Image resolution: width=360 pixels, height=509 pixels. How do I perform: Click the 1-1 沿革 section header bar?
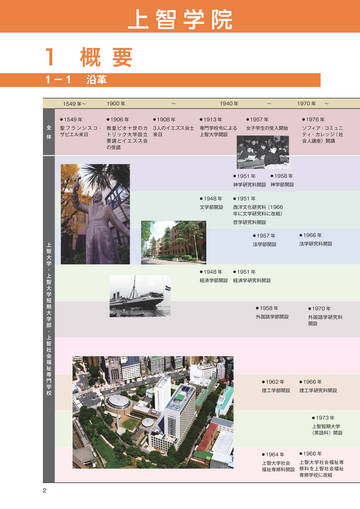point(160,80)
